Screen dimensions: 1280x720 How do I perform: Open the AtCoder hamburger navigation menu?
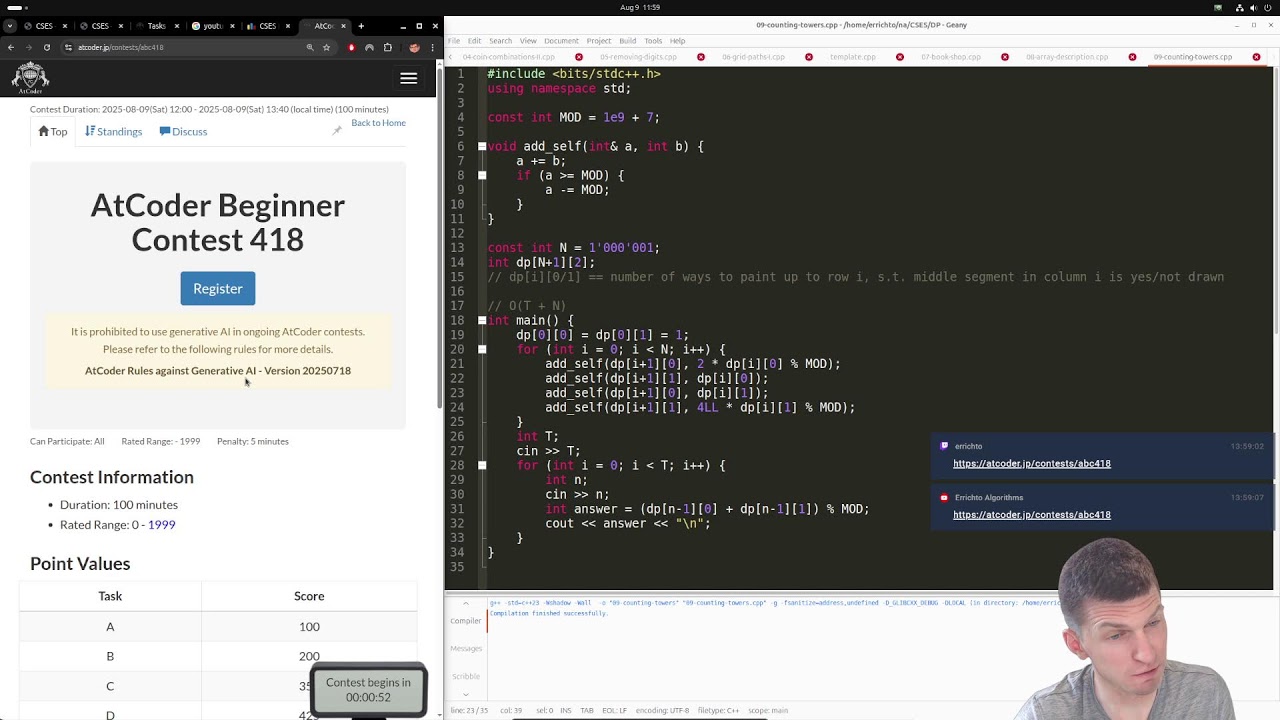pyautogui.click(x=408, y=78)
